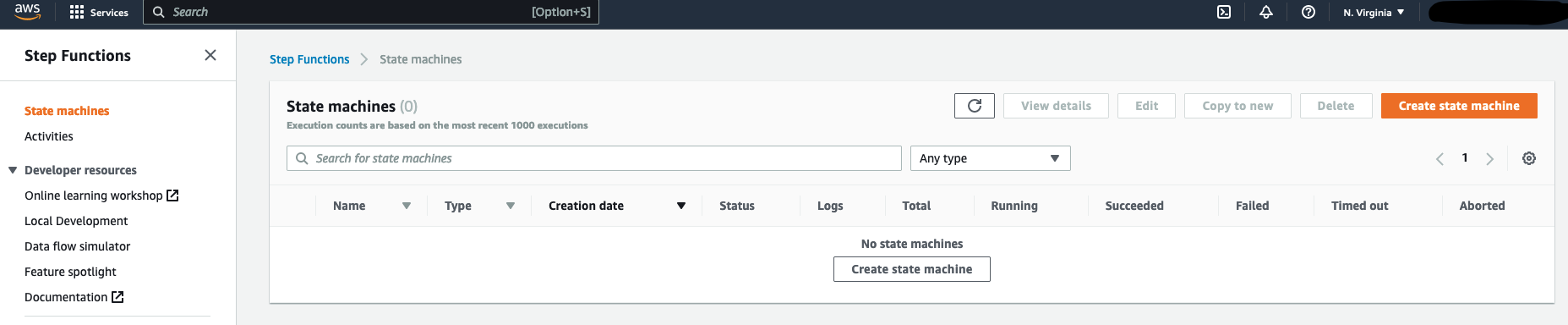Click the Total column header
This screenshot has height=325, width=1568.
916,206
